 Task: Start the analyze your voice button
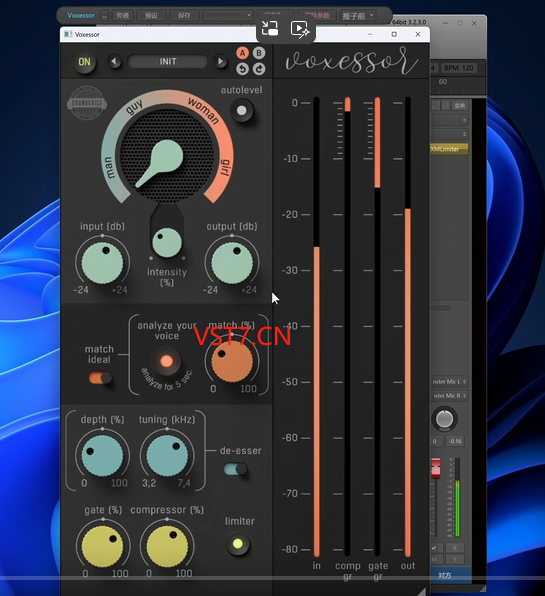pos(166,361)
